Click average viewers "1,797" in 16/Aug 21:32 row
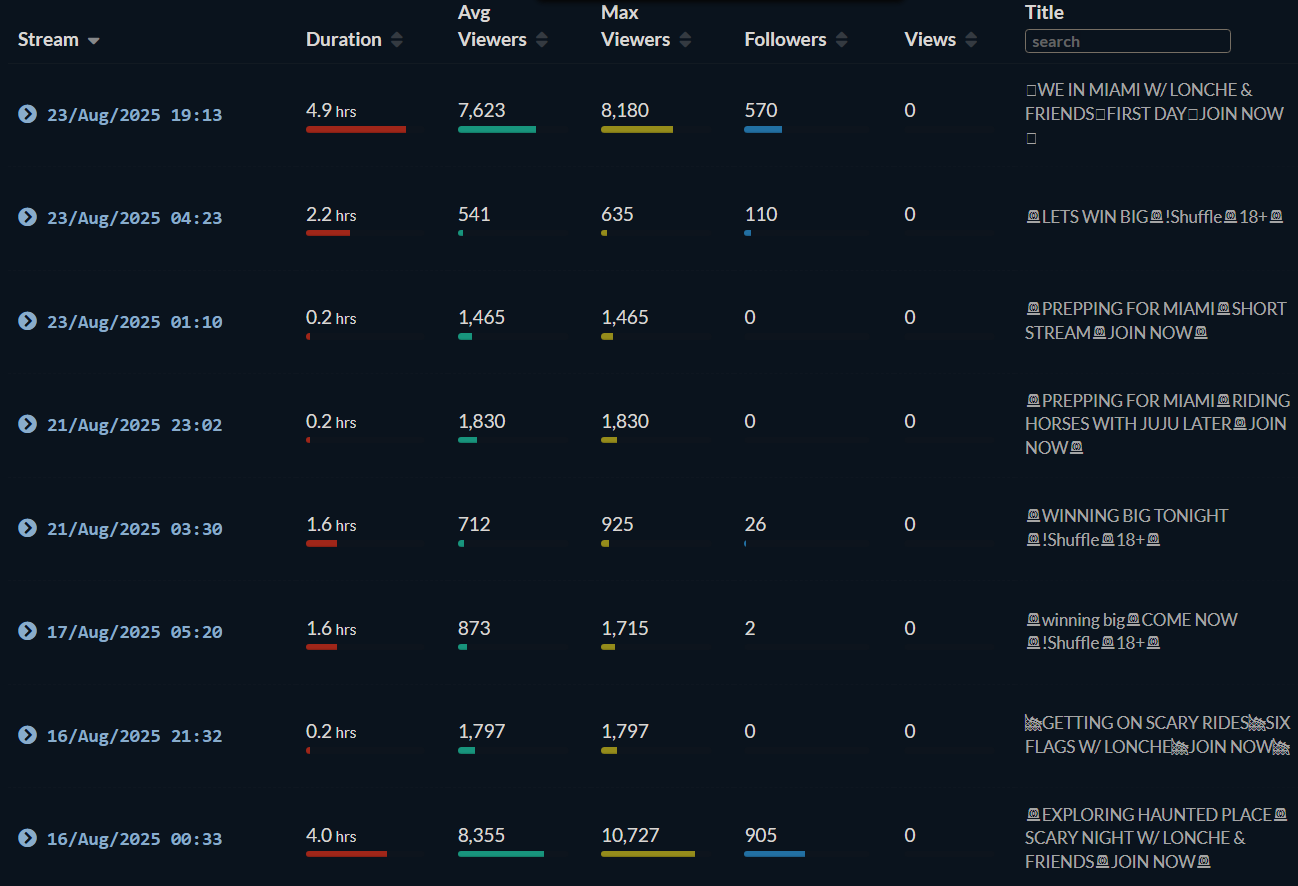 pyautogui.click(x=482, y=732)
